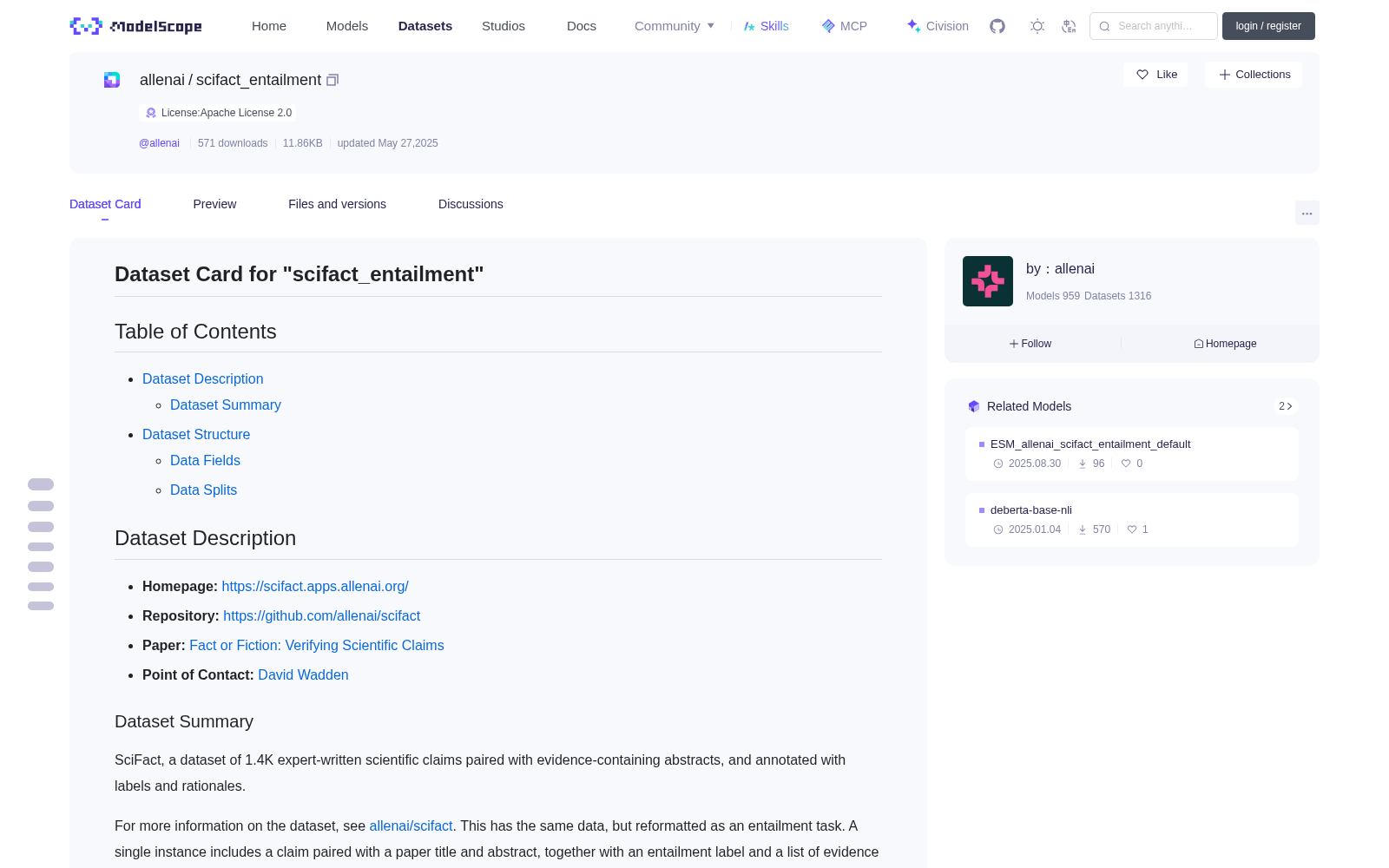Switch language with the translate icon
The height and width of the screenshot is (868, 1389).
pos(1069,26)
